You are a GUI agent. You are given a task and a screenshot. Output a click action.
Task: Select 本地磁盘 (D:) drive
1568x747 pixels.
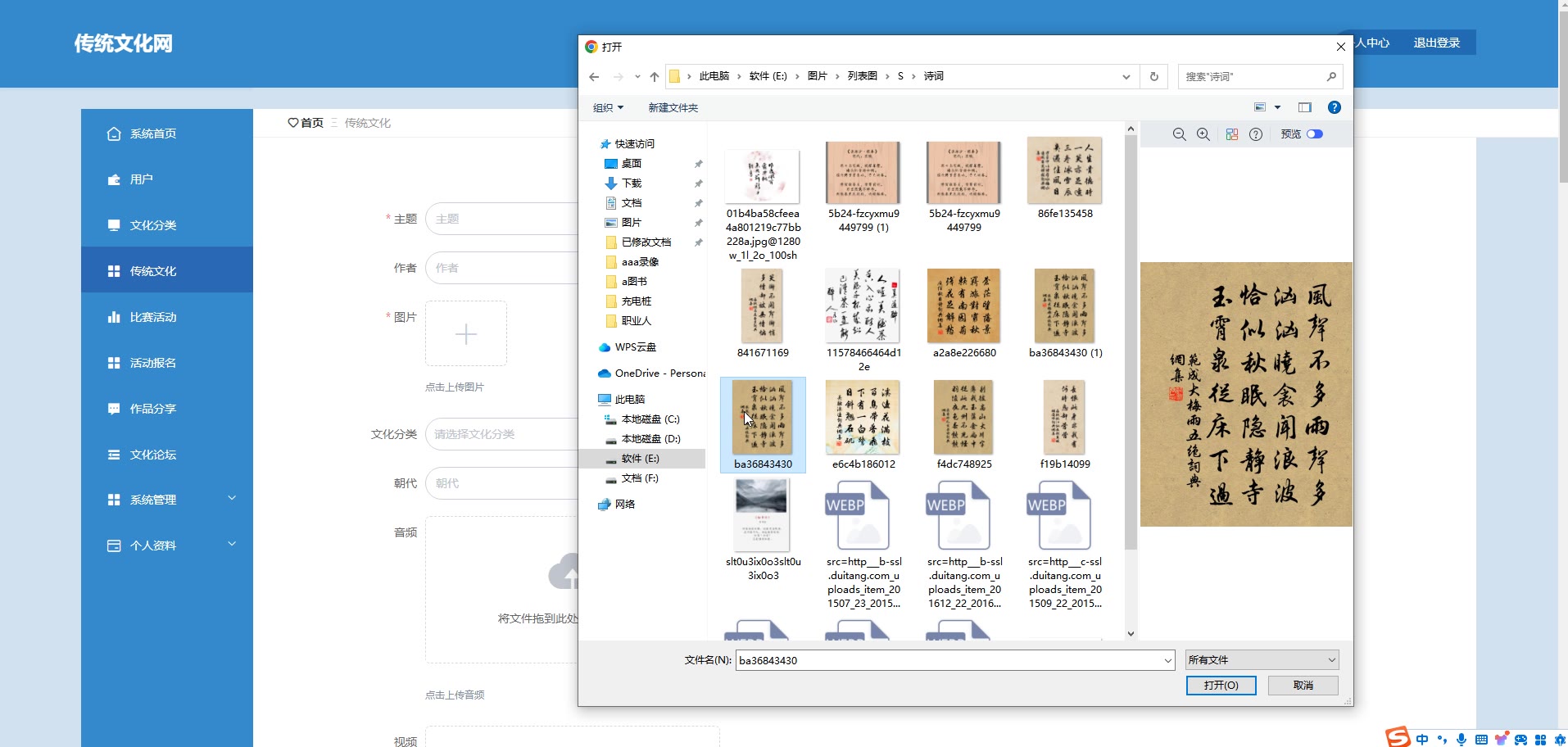click(650, 439)
